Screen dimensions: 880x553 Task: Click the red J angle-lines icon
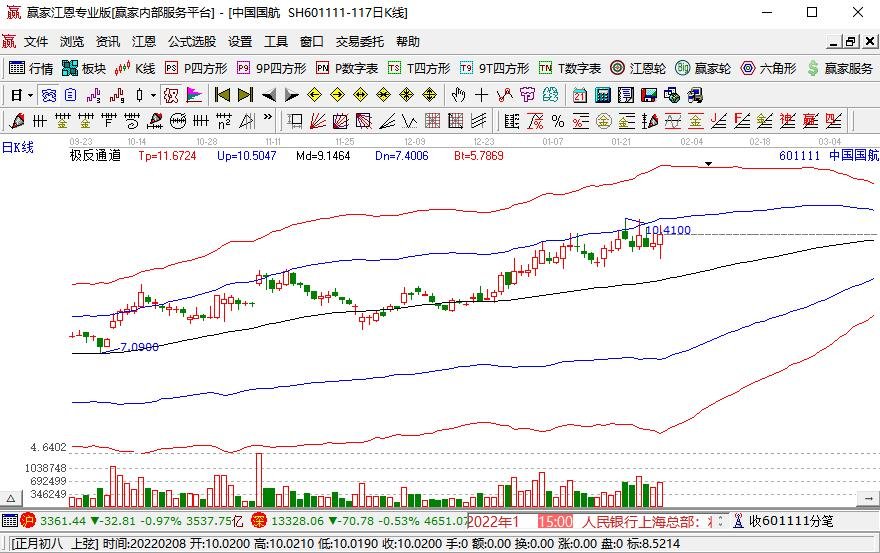pyautogui.click(x=718, y=121)
